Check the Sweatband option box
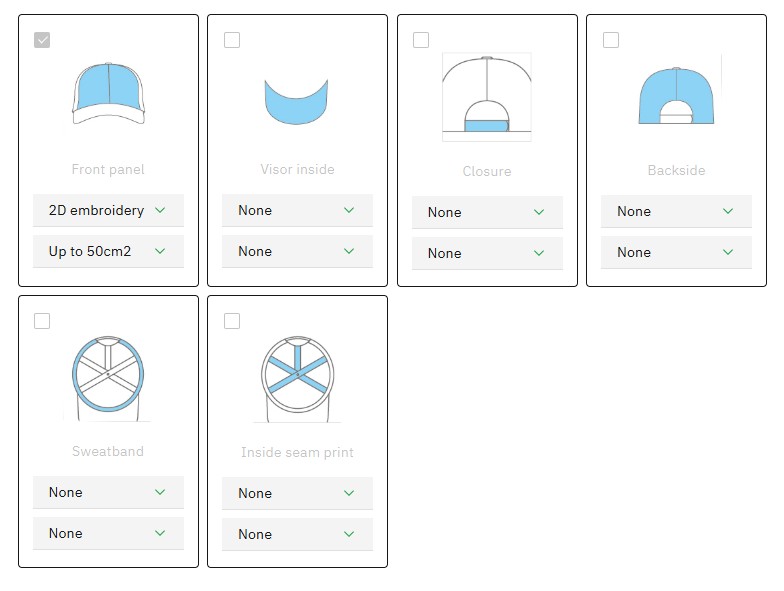The width and height of the screenshot is (784, 591). [x=42, y=321]
